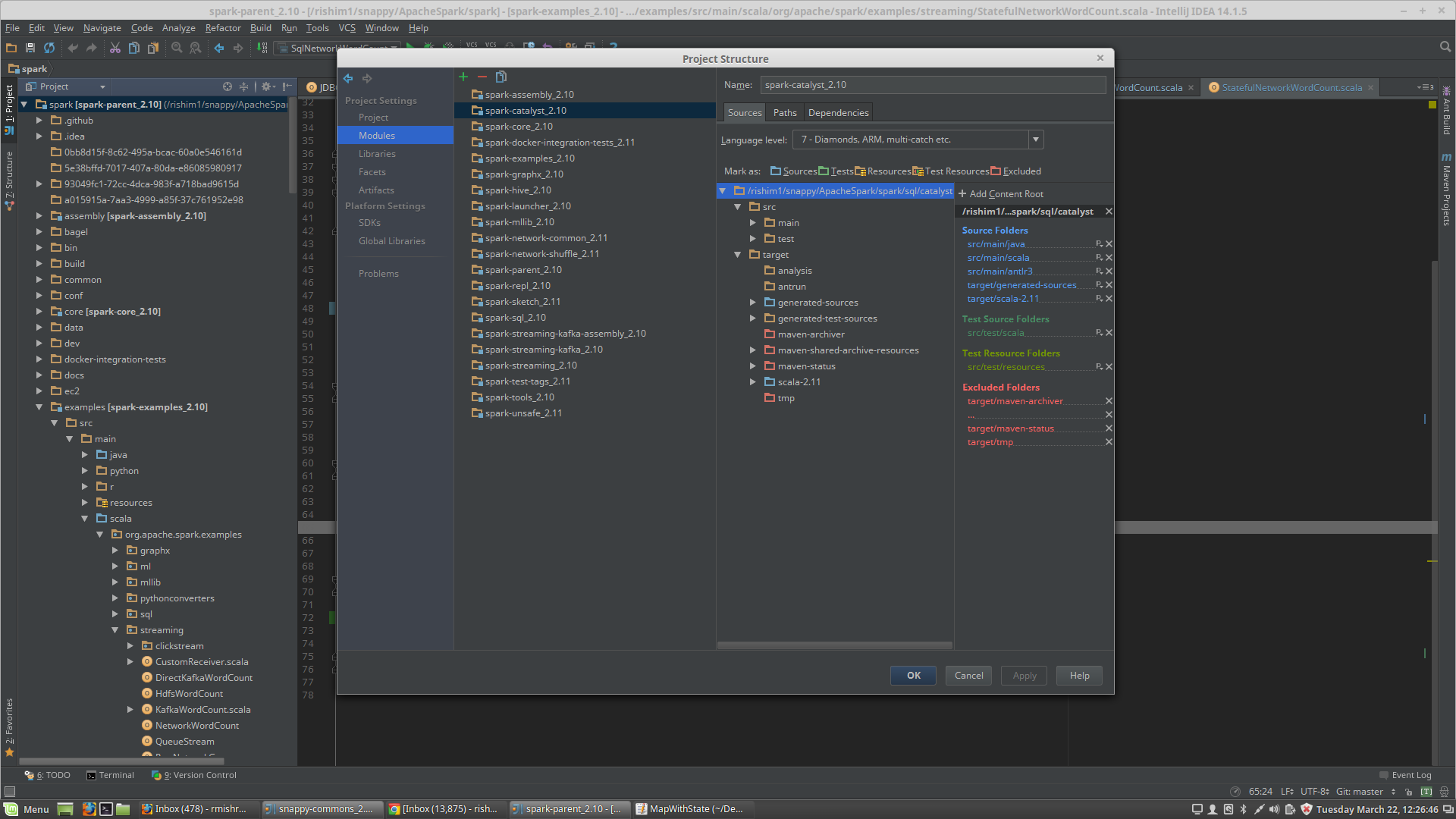Remove src/main/java source folder
Image resolution: width=1456 pixels, height=819 pixels.
(x=1109, y=244)
